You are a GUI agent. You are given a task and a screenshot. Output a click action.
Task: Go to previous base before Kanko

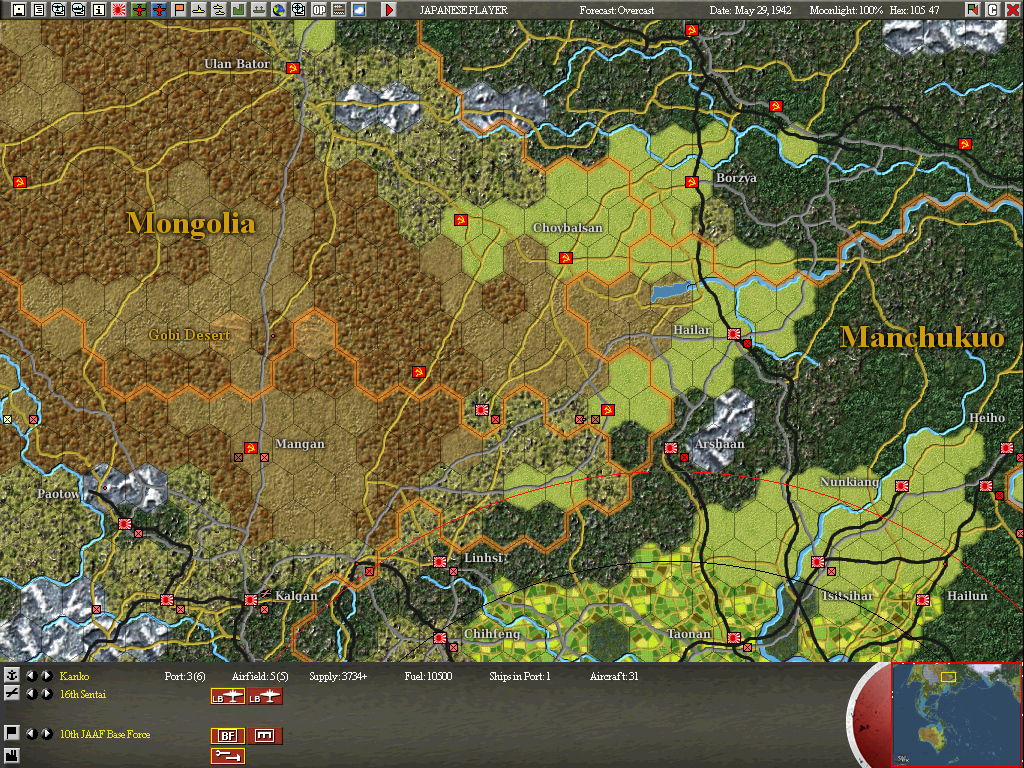[31, 676]
